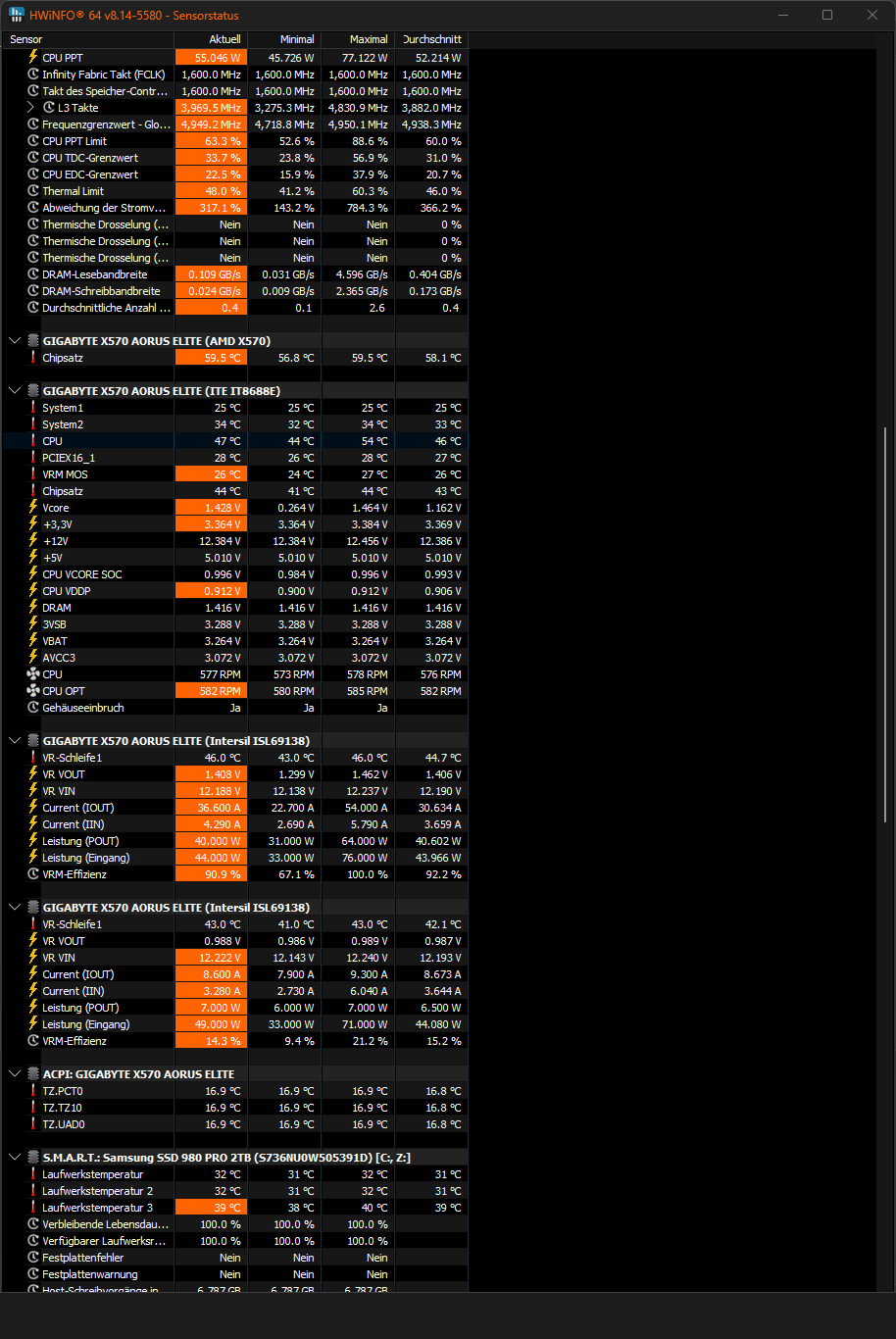Expand the L3 Takte row arrow
The width and height of the screenshot is (896, 1339).
(30, 108)
